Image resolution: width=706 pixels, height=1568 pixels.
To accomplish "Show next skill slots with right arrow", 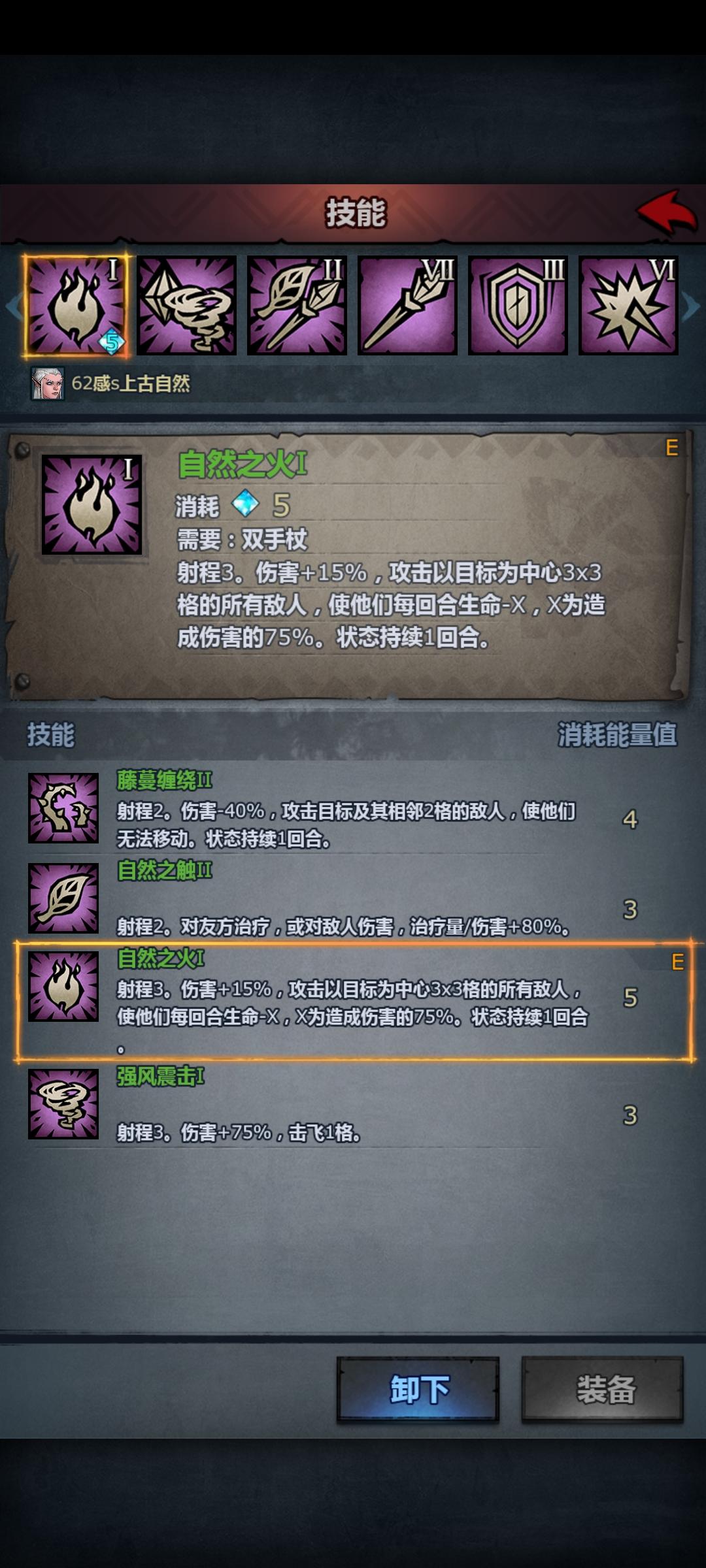I will 691,306.
